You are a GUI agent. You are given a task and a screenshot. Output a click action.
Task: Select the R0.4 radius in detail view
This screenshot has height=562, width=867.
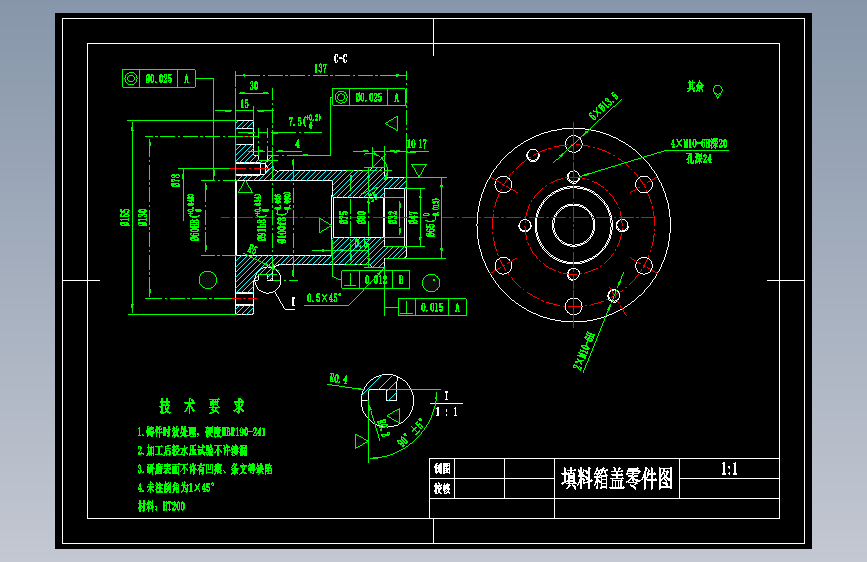[338, 379]
